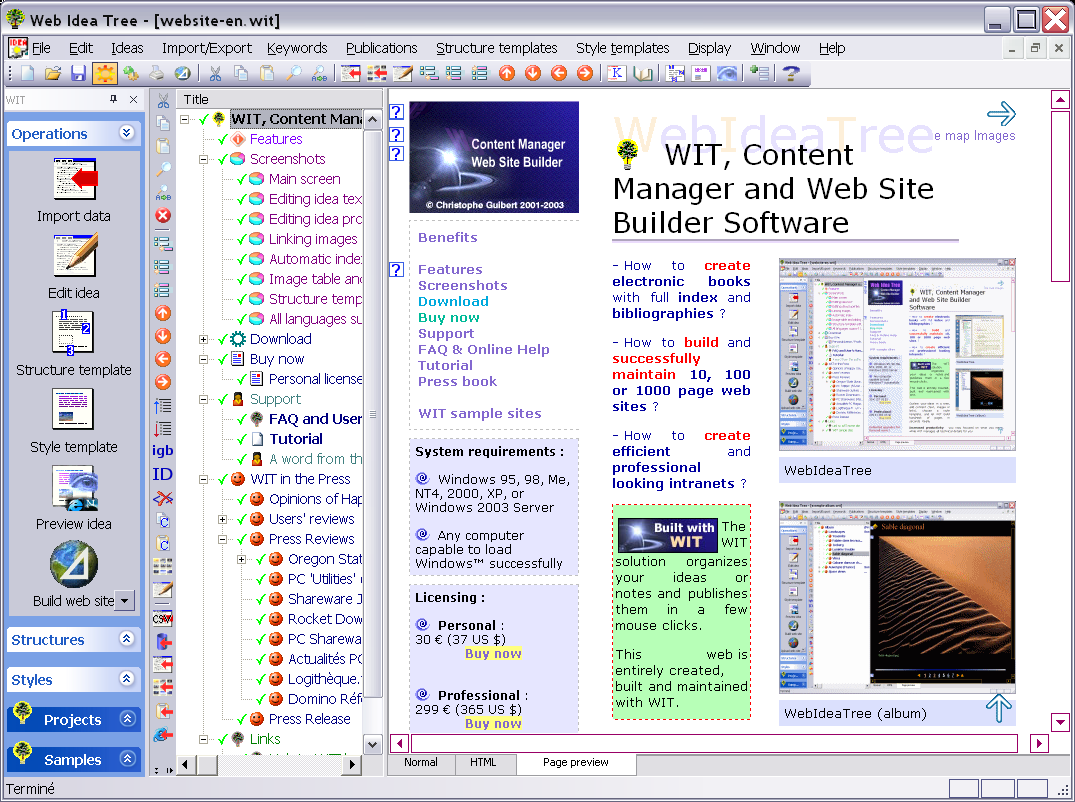Open the Build web site dropdown arrow
The width and height of the screenshot is (1075, 802).
pos(125,600)
